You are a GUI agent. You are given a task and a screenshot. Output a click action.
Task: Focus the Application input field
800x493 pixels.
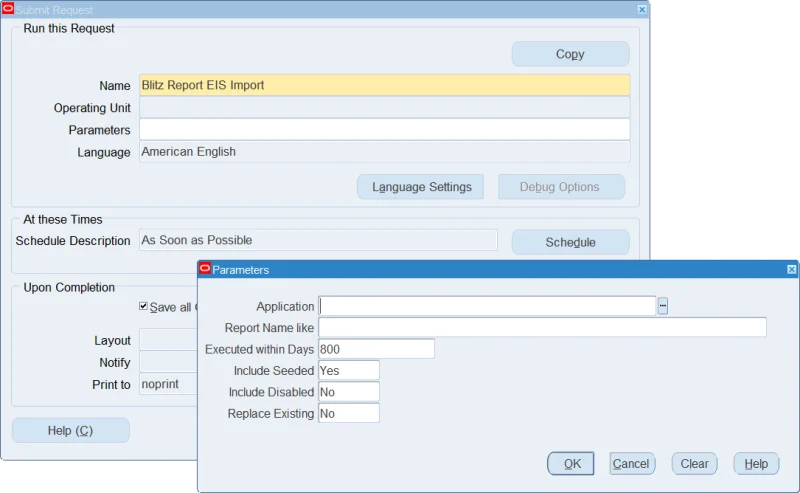(x=487, y=306)
